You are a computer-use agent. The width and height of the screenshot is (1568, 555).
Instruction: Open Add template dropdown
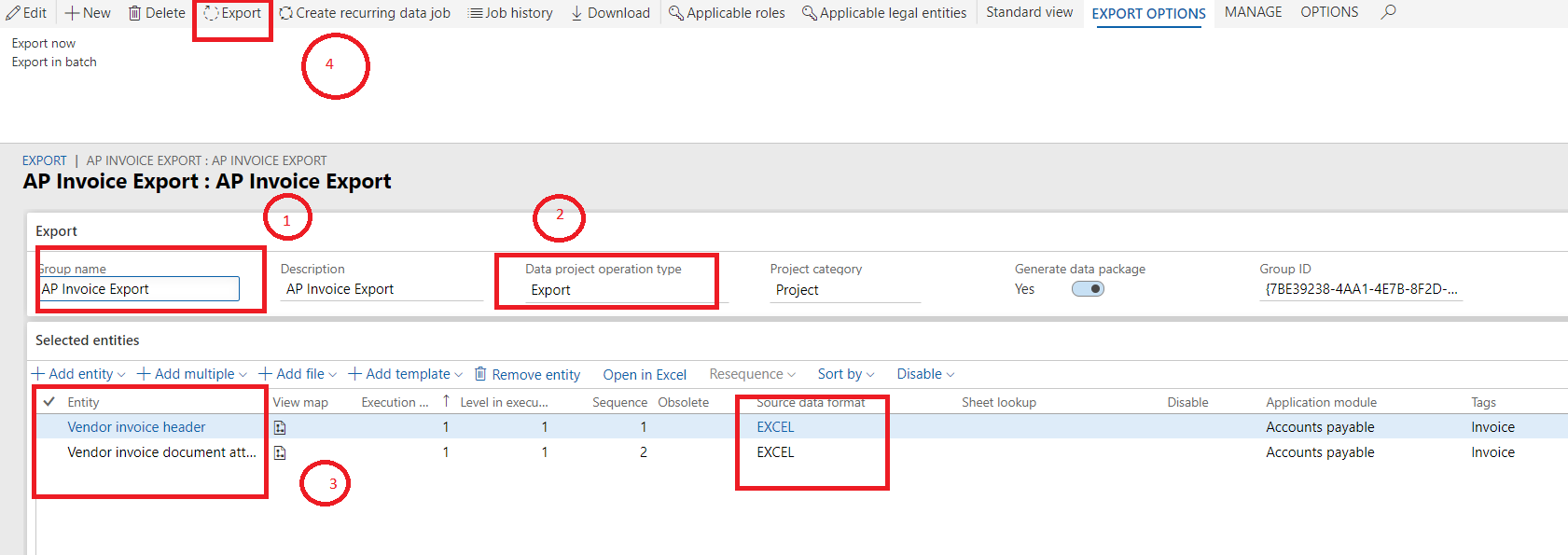405,374
